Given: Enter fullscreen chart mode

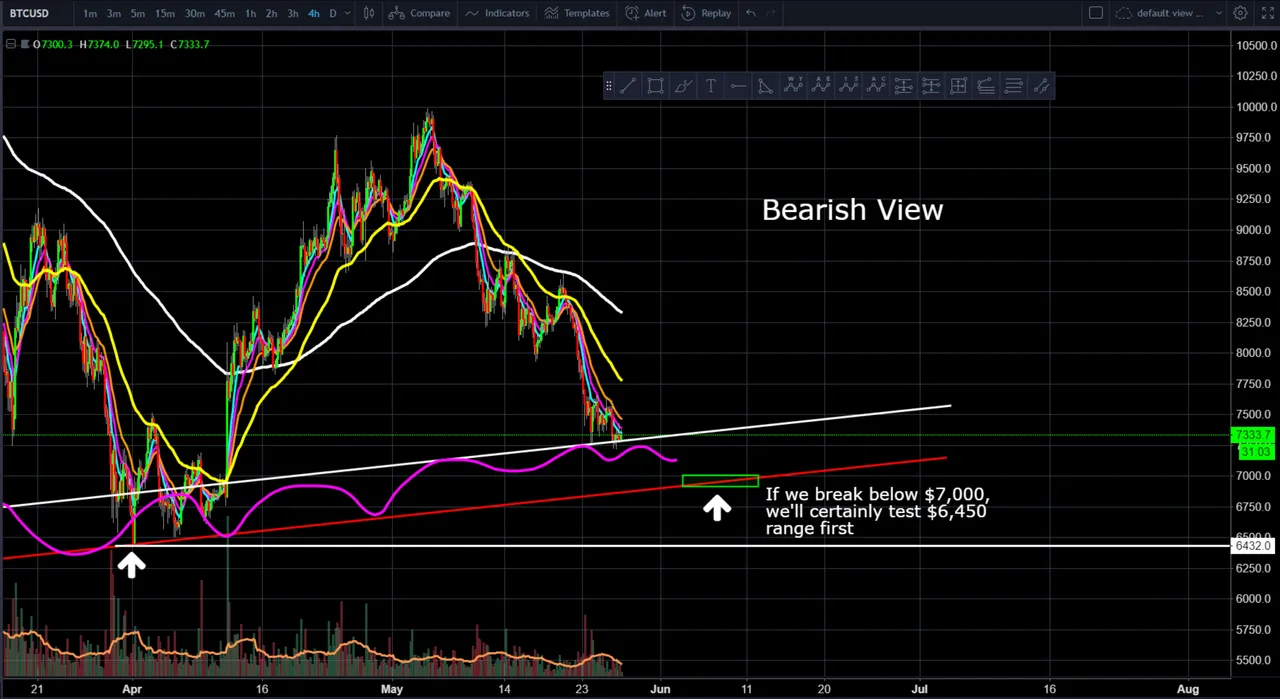Looking at the screenshot, I should (x=1267, y=13).
